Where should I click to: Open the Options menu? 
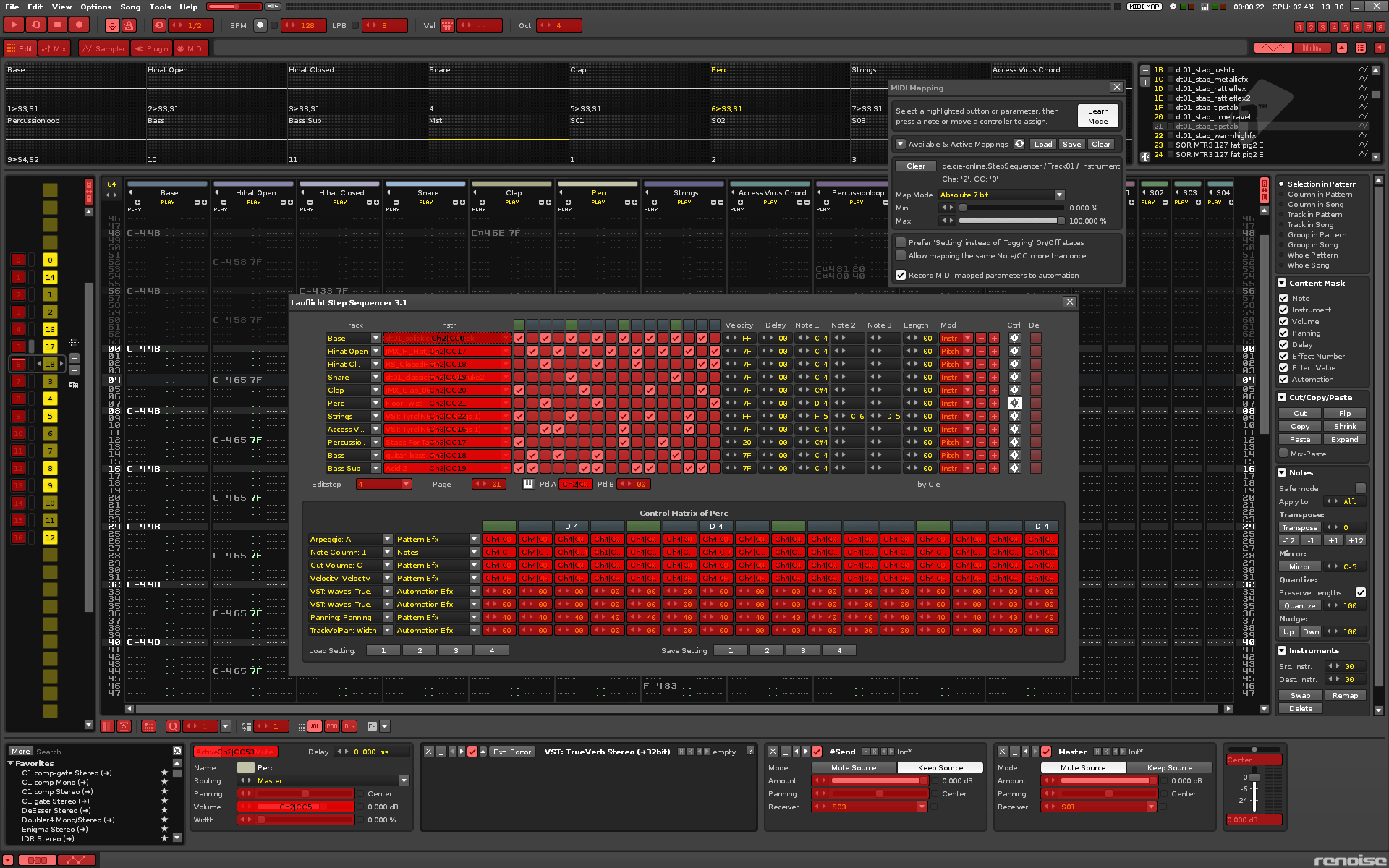tap(95, 7)
